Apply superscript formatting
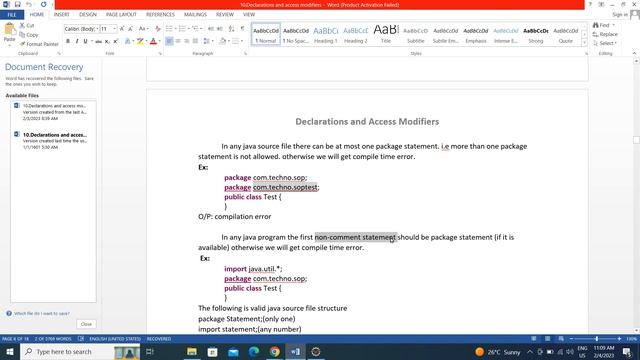 116,41
